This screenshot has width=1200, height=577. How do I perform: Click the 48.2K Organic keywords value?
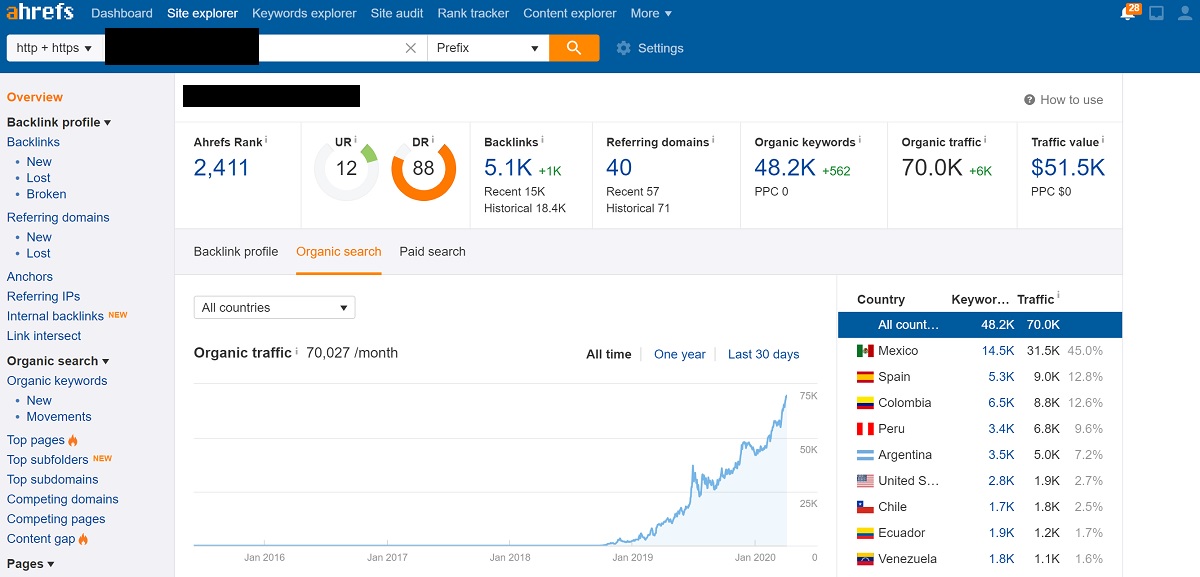[785, 168]
